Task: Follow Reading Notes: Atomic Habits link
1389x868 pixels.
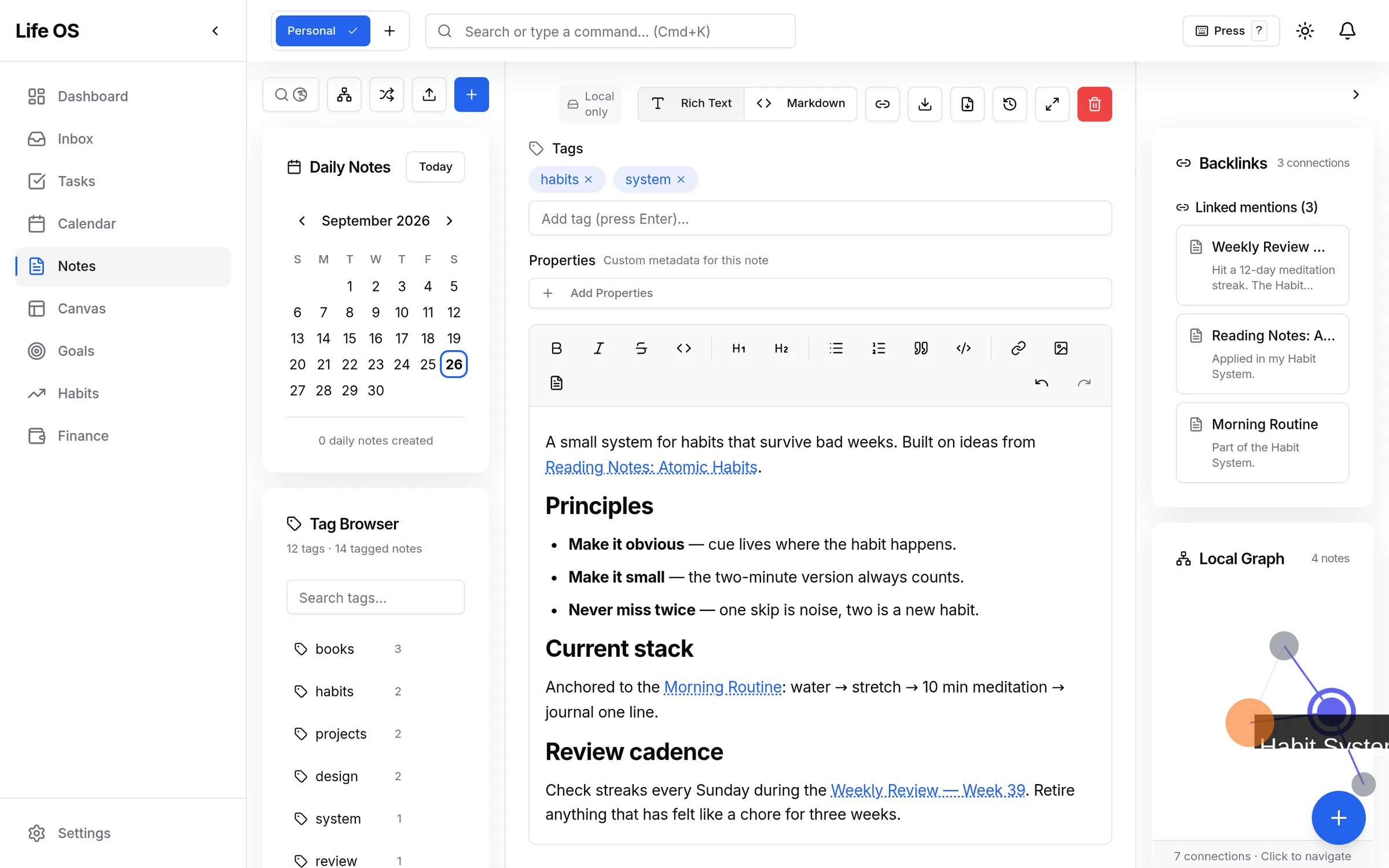Action: tap(651, 467)
